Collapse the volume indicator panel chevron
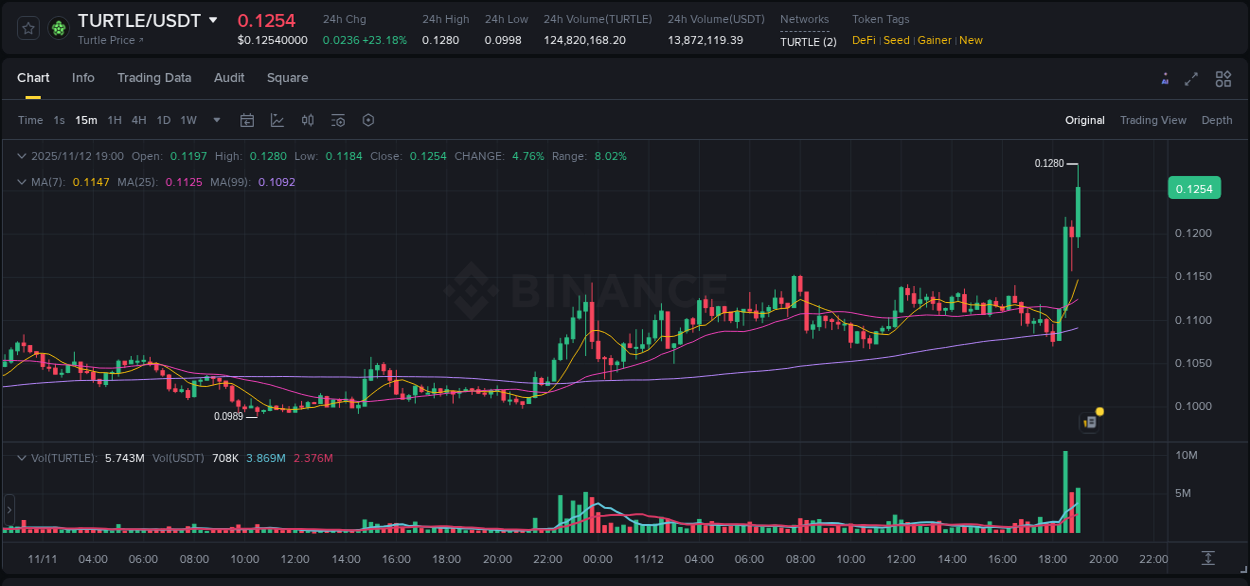Image resolution: width=1250 pixels, height=586 pixels. pyautogui.click(x=21, y=456)
